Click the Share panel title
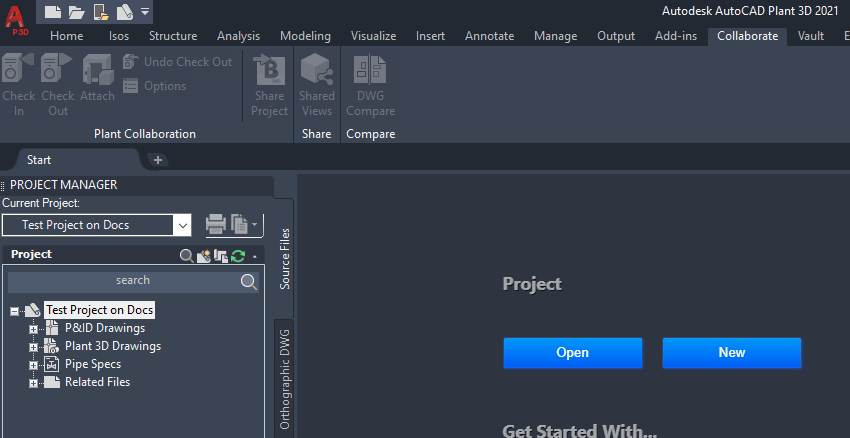This screenshot has width=850, height=438. (317, 134)
